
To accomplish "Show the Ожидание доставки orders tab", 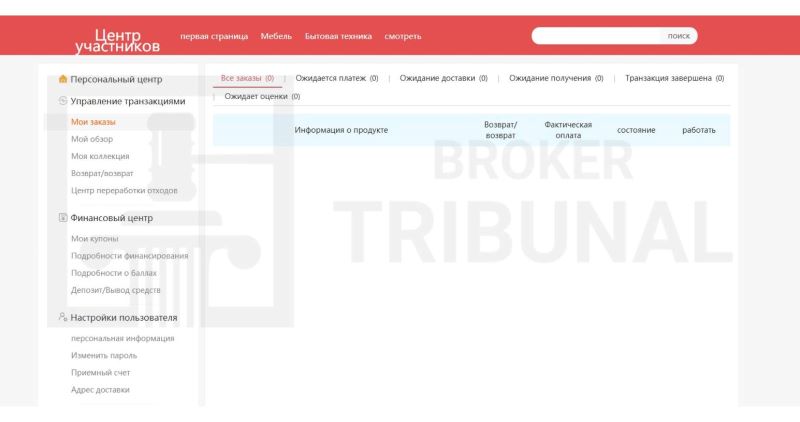I will [x=443, y=78].
